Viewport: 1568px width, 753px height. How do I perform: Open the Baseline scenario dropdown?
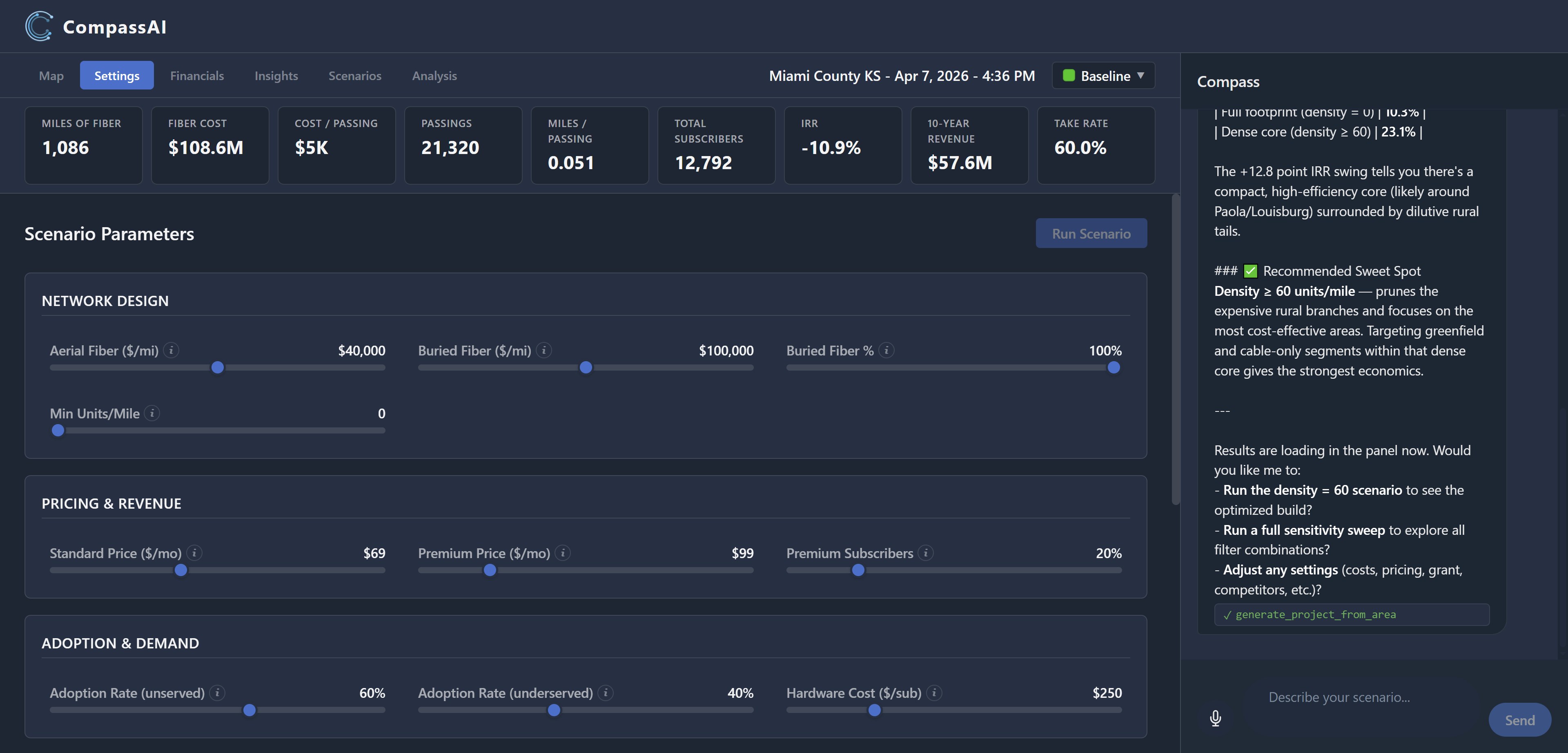tap(1103, 76)
